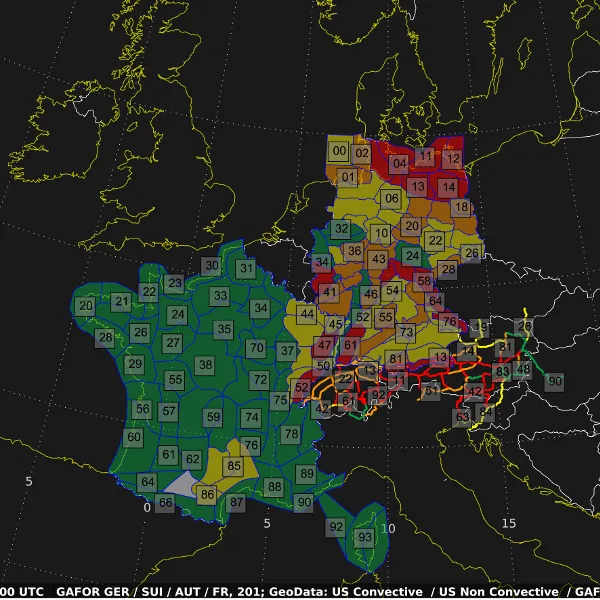Click area label 73 in southern Germany
This screenshot has height=600, width=600.
406,333
